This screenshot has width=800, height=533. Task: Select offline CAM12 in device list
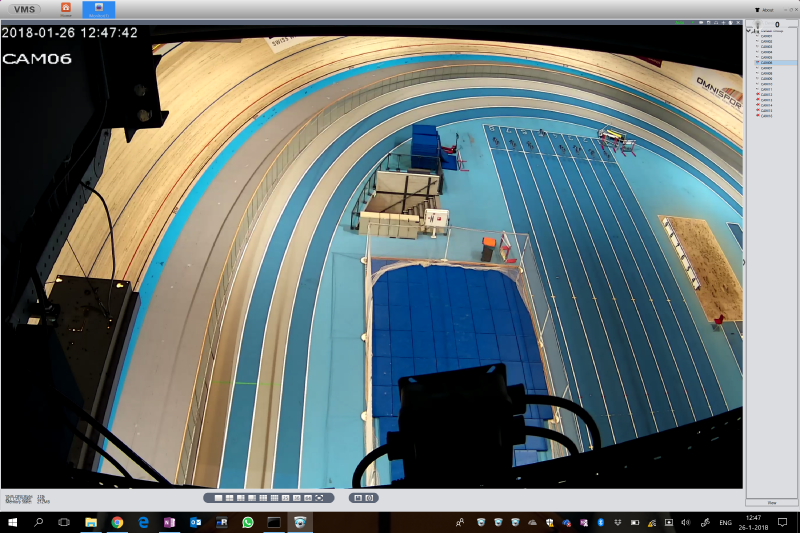pyautogui.click(x=766, y=95)
